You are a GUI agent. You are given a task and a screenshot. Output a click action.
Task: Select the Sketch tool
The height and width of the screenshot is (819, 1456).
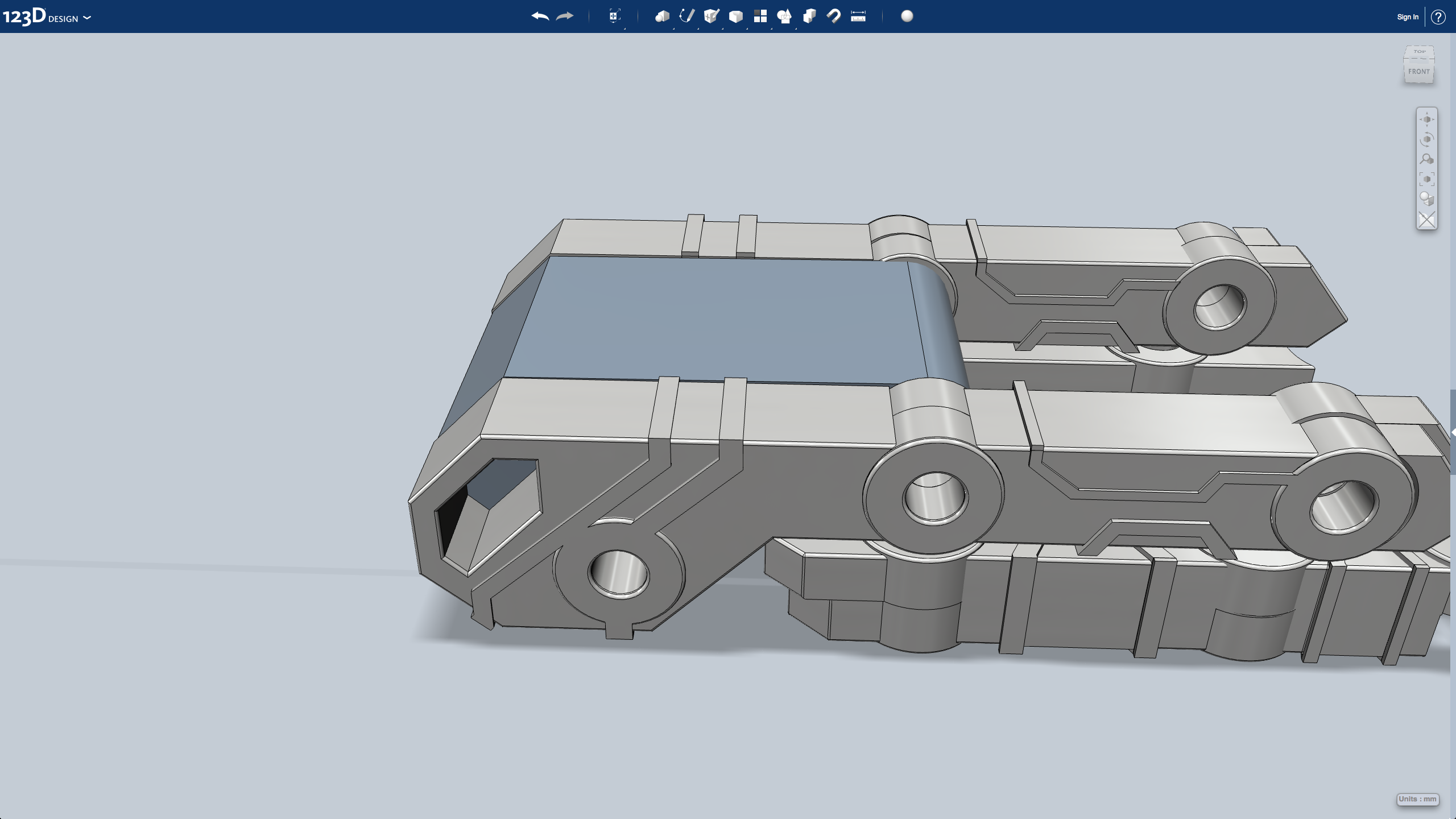686,16
